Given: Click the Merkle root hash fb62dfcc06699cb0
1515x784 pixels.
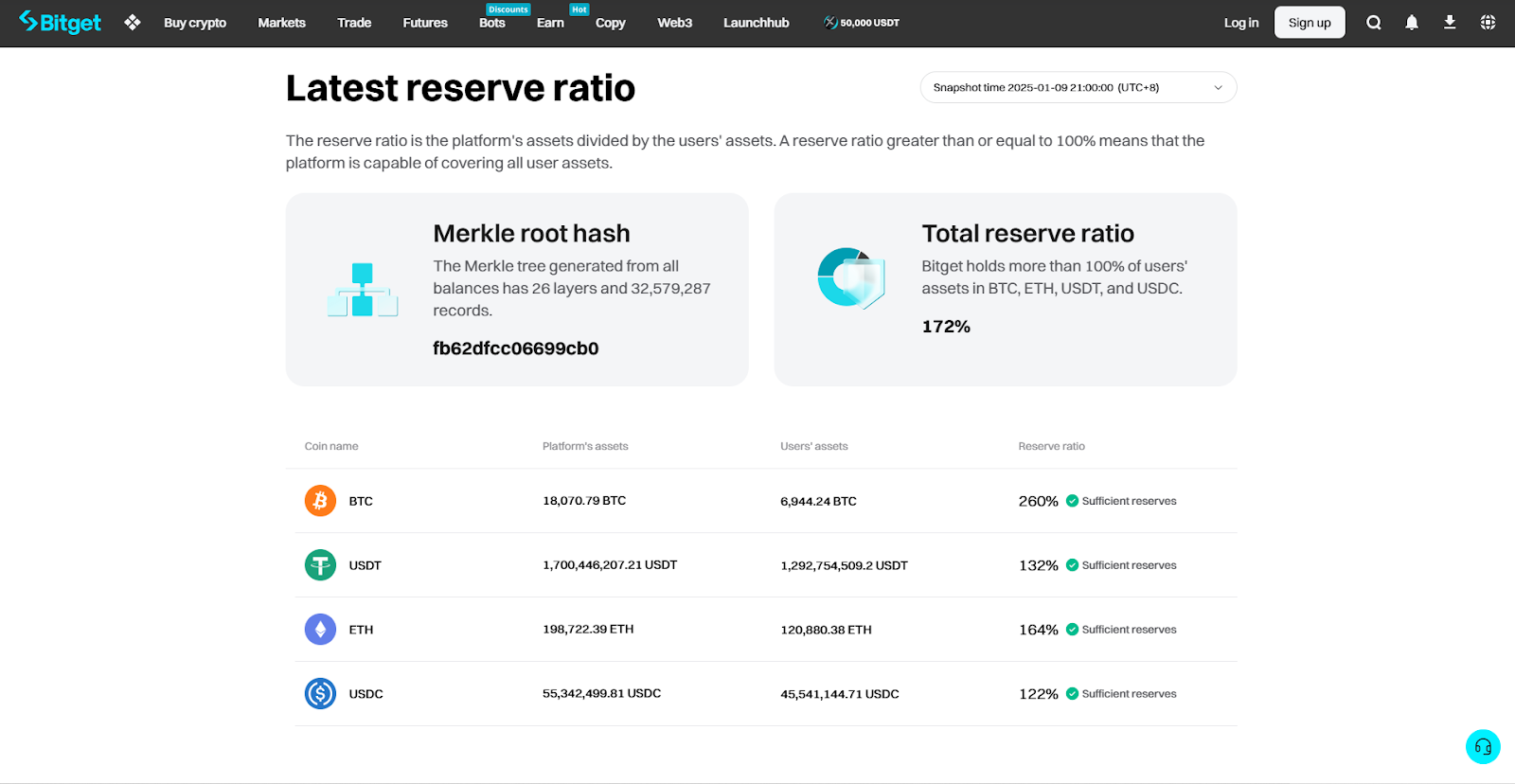Looking at the screenshot, I should (x=516, y=348).
